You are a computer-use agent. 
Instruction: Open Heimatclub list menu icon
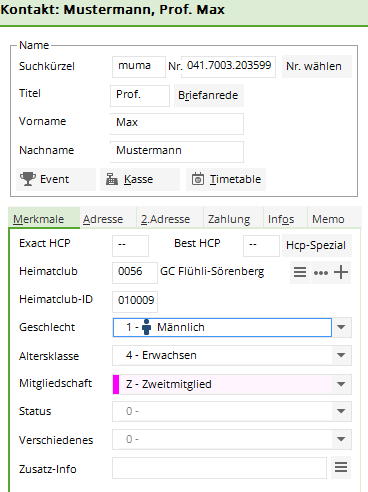click(x=300, y=272)
